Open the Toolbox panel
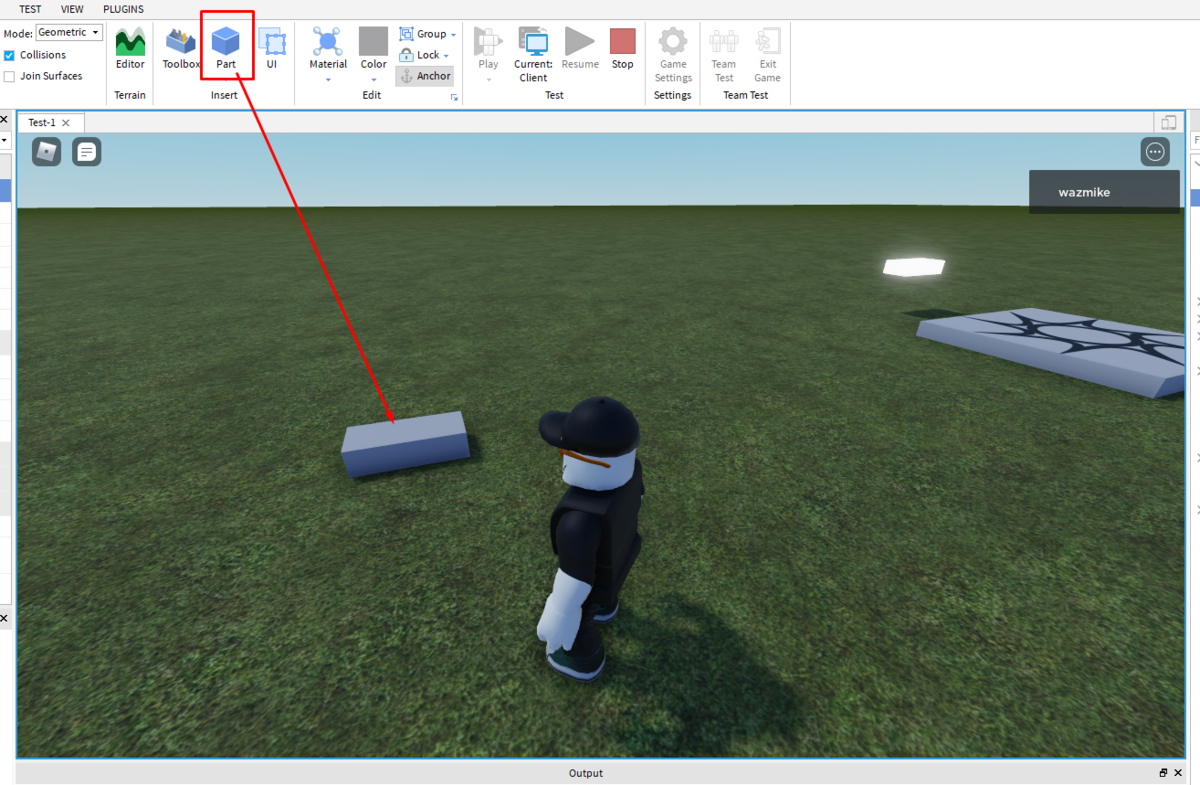 [x=181, y=49]
